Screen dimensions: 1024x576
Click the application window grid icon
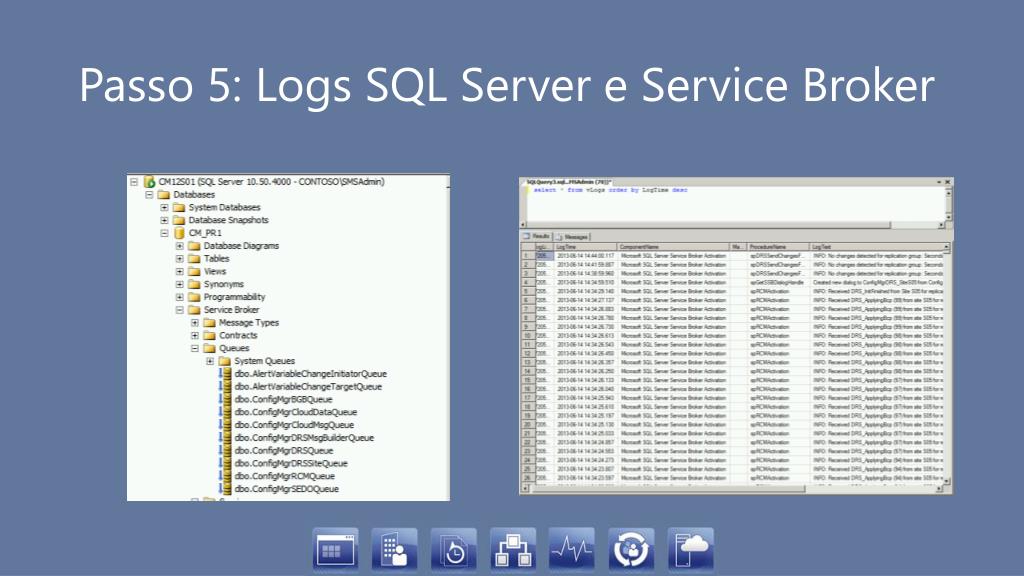coord(336,549)
